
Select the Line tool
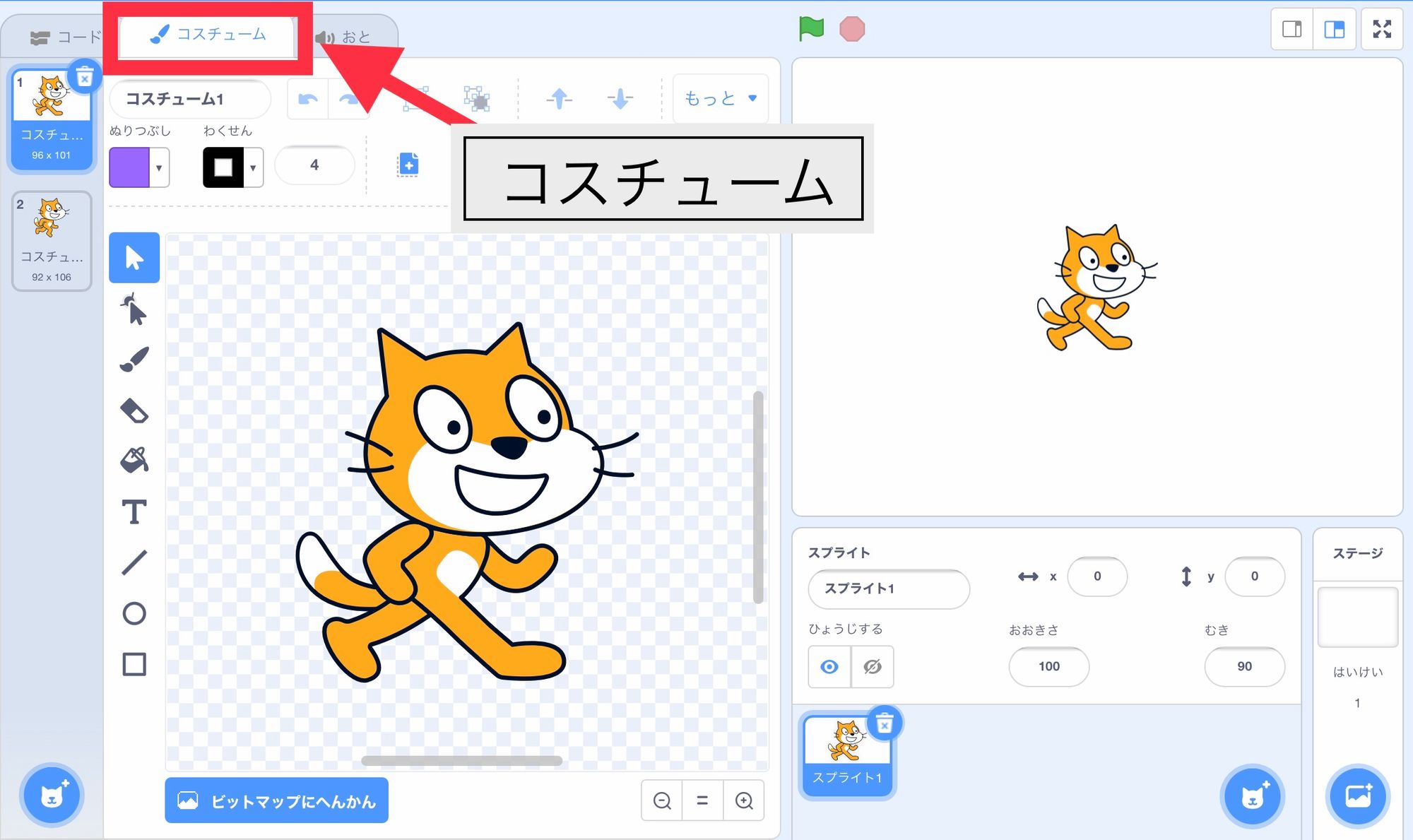point(134,562)
